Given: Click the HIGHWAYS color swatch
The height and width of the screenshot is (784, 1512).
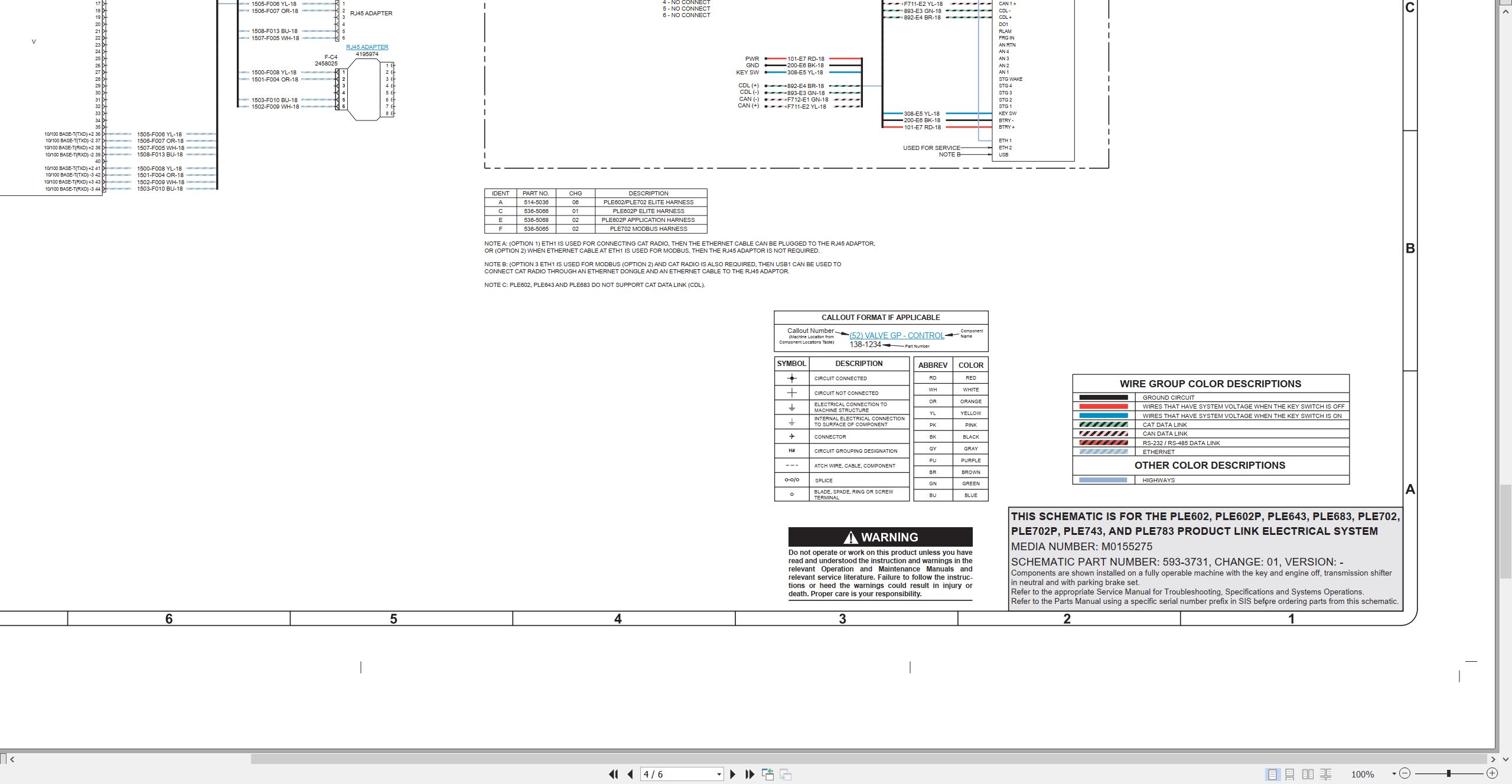Looking at the screenshot, I should point(1103,480).
